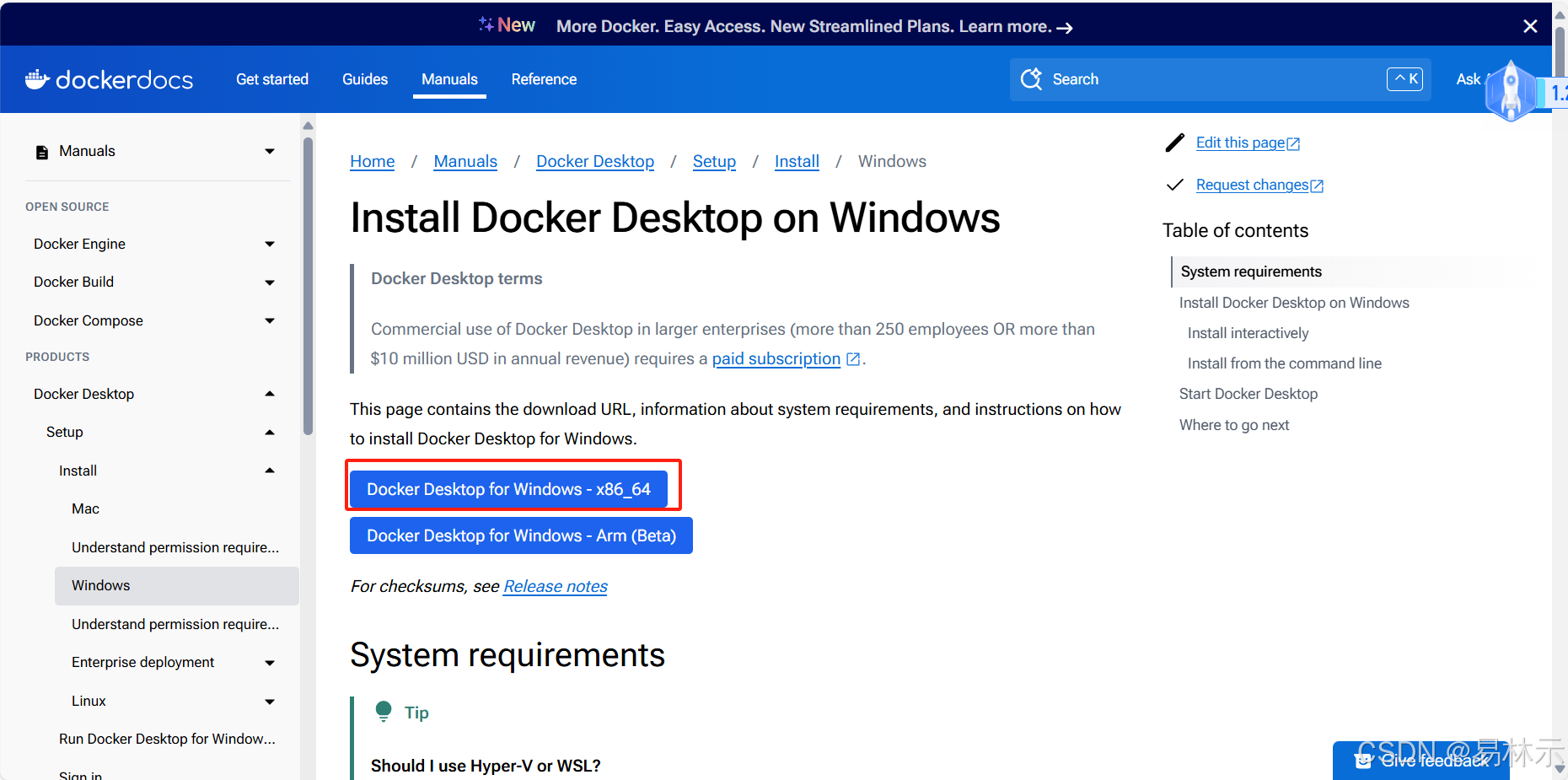This screenshot has width=1568, height=780.
Task: Open Understand permission require... below Windows
Action: coord(175,624)
